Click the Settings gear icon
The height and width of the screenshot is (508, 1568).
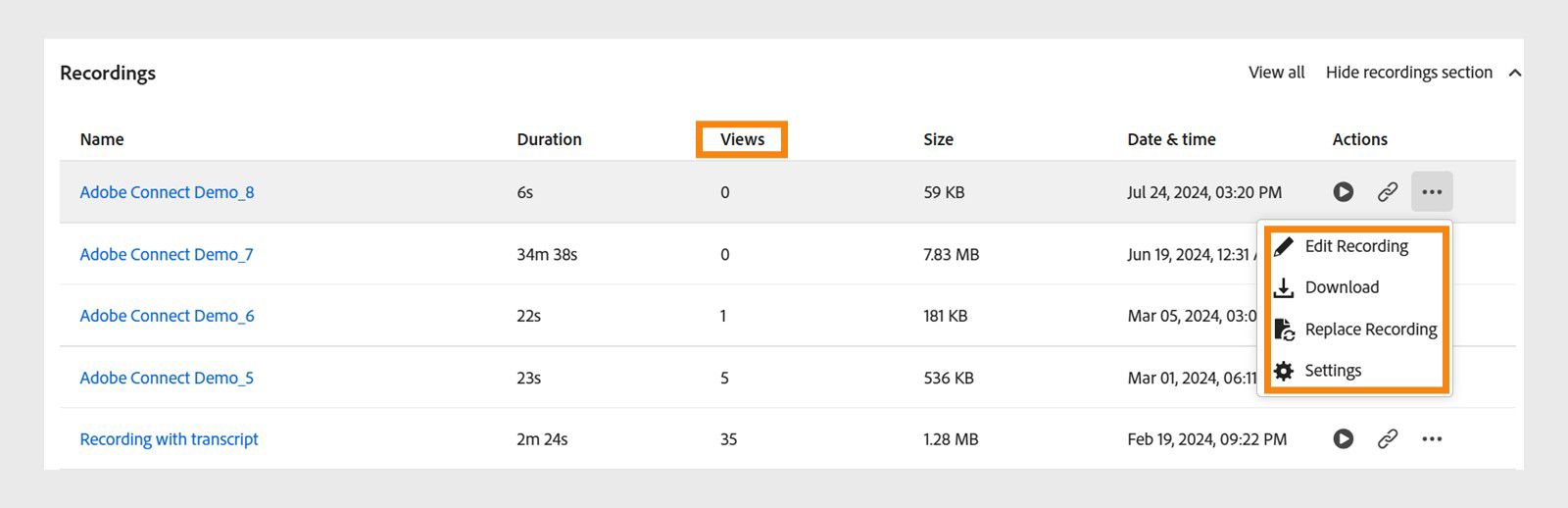click(1284, 371)
